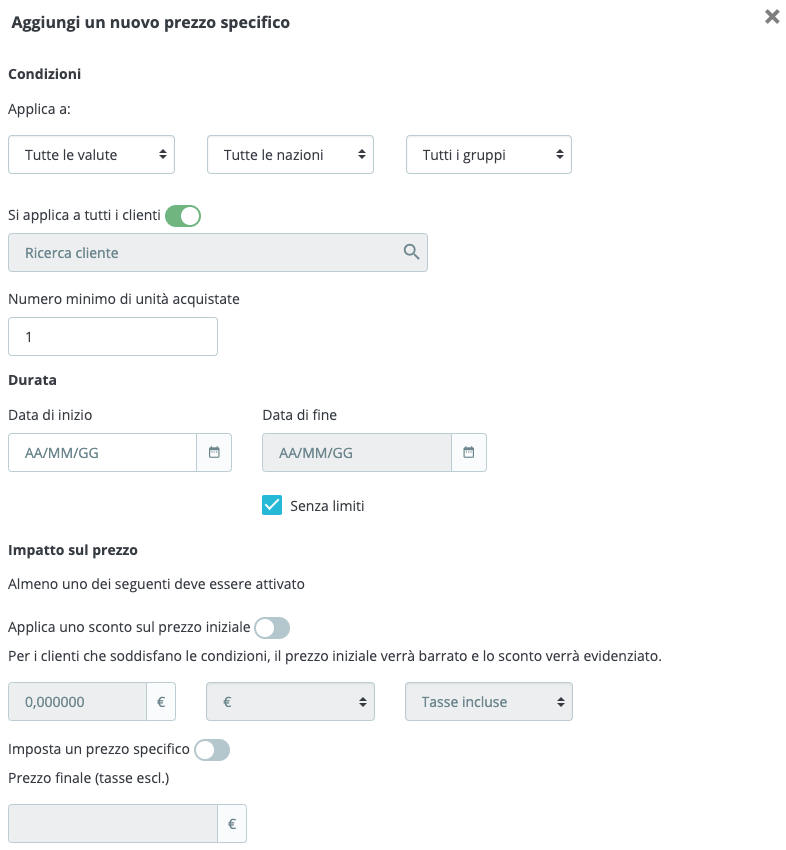Click the customer search magnifier icon
The height and width of the screenshot is (850, 786).
point(411,252)
